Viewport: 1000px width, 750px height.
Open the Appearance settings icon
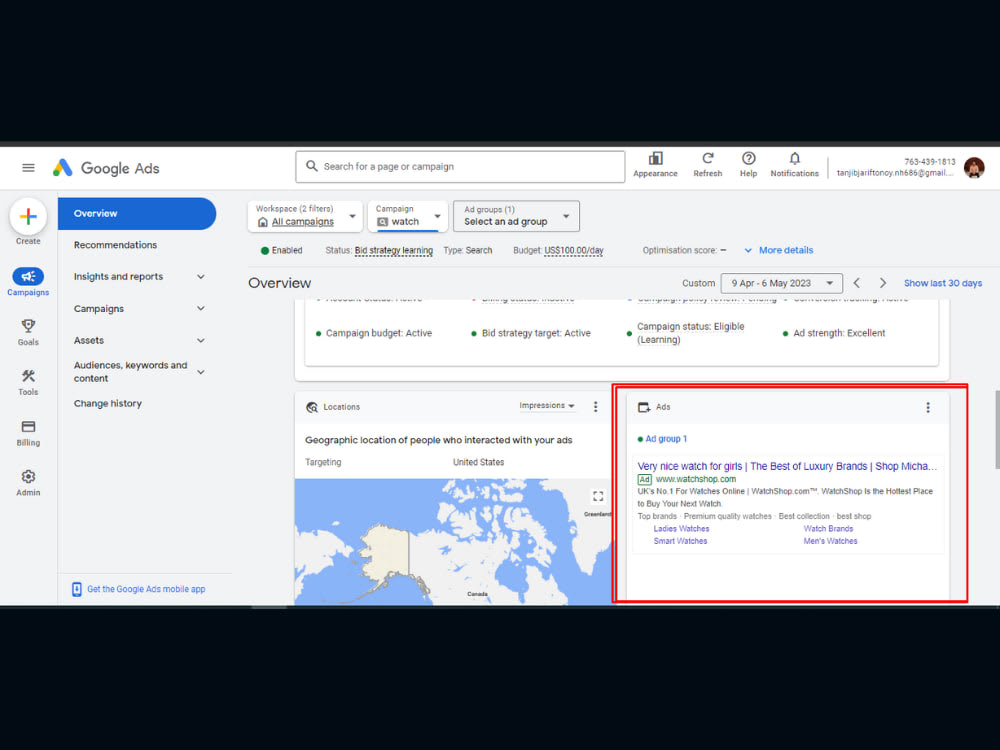point(655,159)
